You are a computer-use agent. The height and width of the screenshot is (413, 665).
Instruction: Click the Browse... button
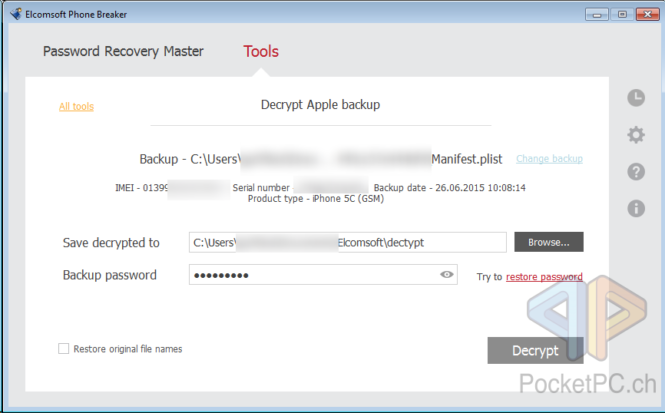(x=549, y=242)
